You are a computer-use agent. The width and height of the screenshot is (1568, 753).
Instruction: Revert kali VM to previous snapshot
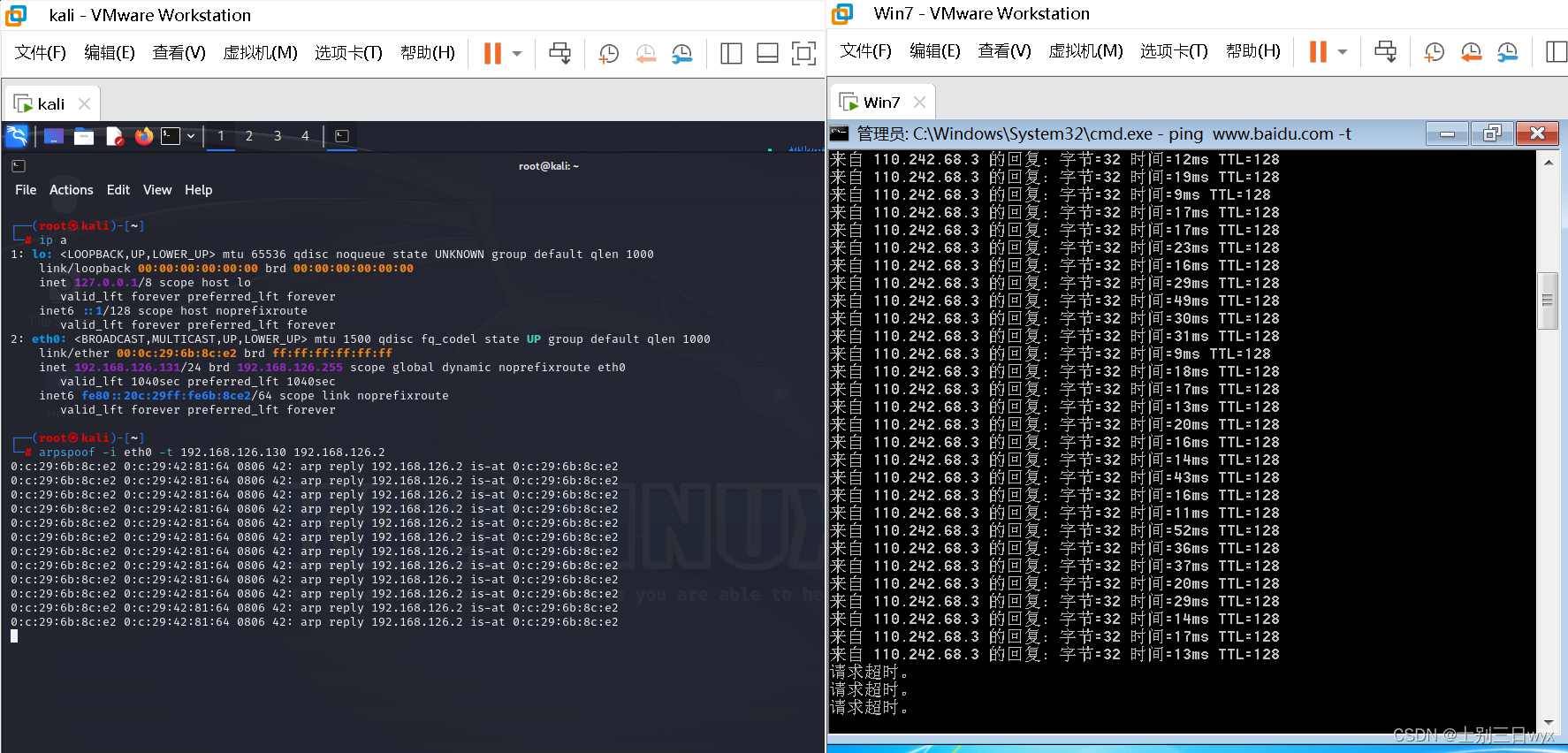[645, 53]
